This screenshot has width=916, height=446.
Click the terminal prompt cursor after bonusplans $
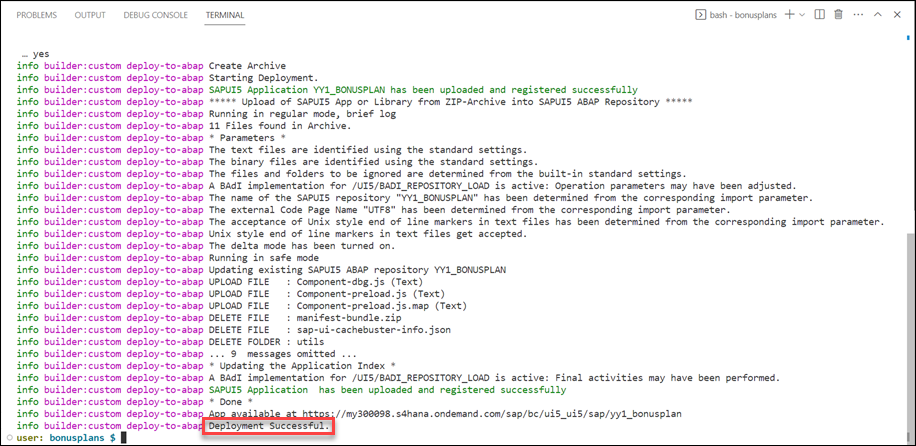click(x=123, y=437)
